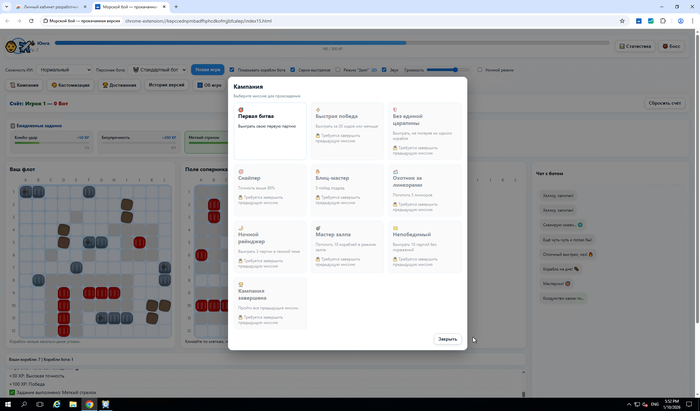Switch to Личный кабинет разработчика browser tab
700x411 pixels.
tap(40, 6)
